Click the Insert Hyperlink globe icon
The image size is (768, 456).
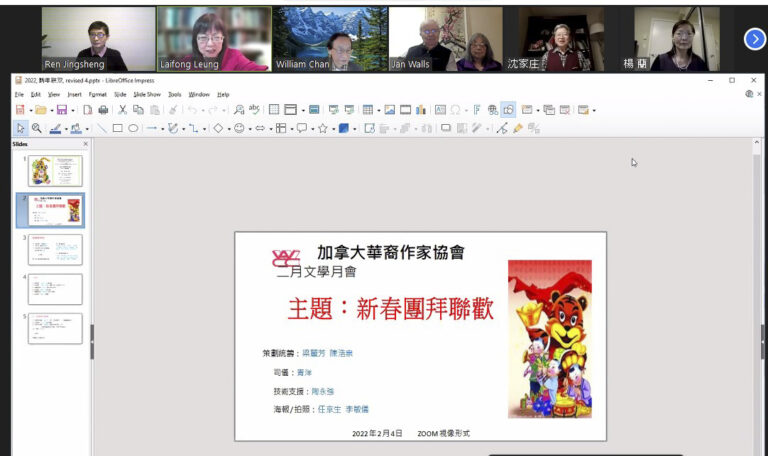click(x=493, y=110)
